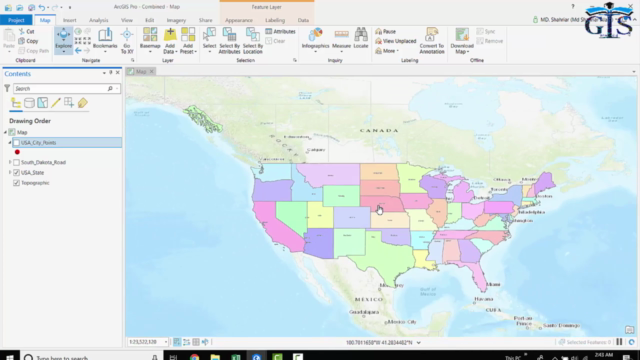Open the Locate pane

361,38
